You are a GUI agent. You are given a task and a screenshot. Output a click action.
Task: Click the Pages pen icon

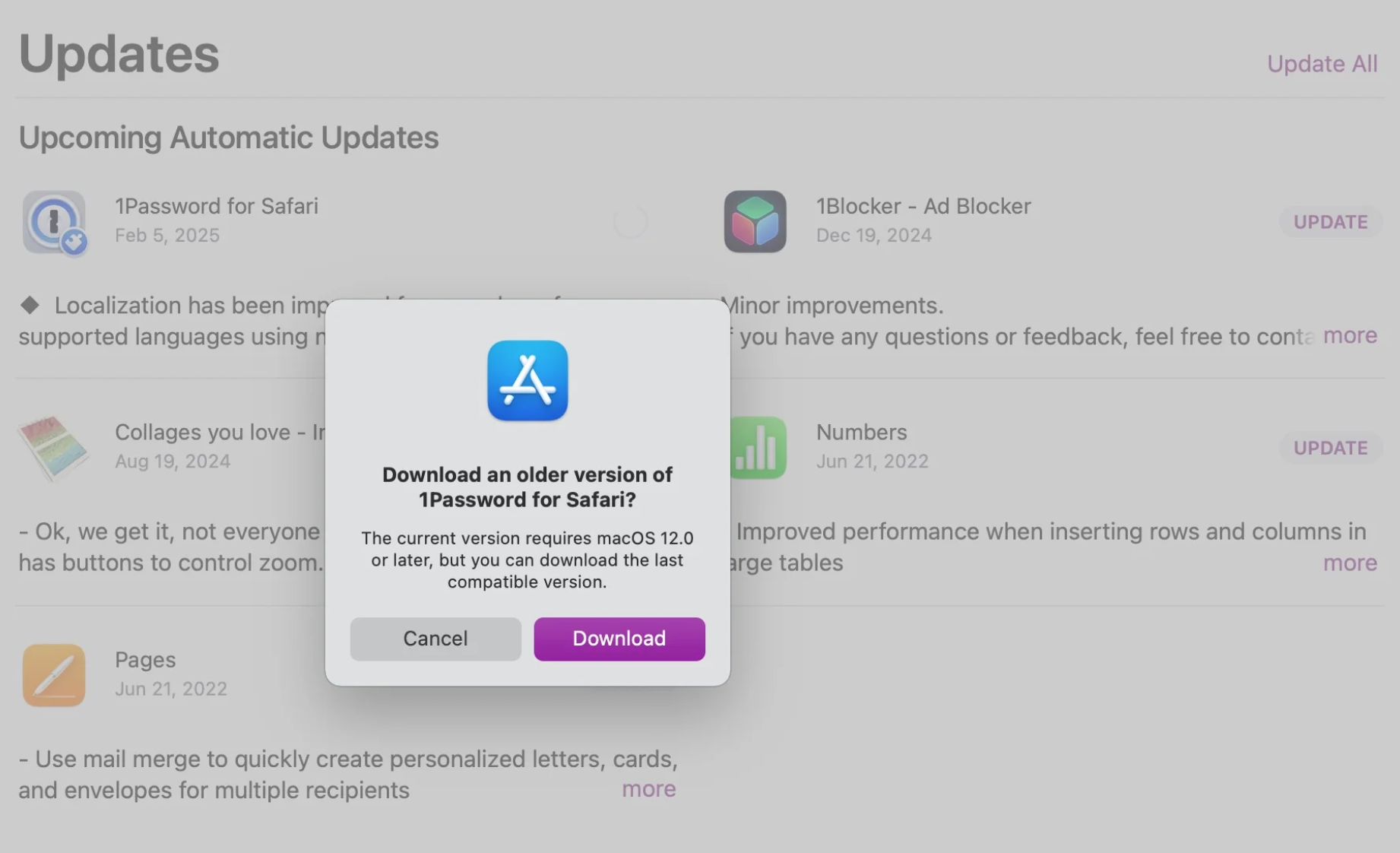(x=54, y=675)
